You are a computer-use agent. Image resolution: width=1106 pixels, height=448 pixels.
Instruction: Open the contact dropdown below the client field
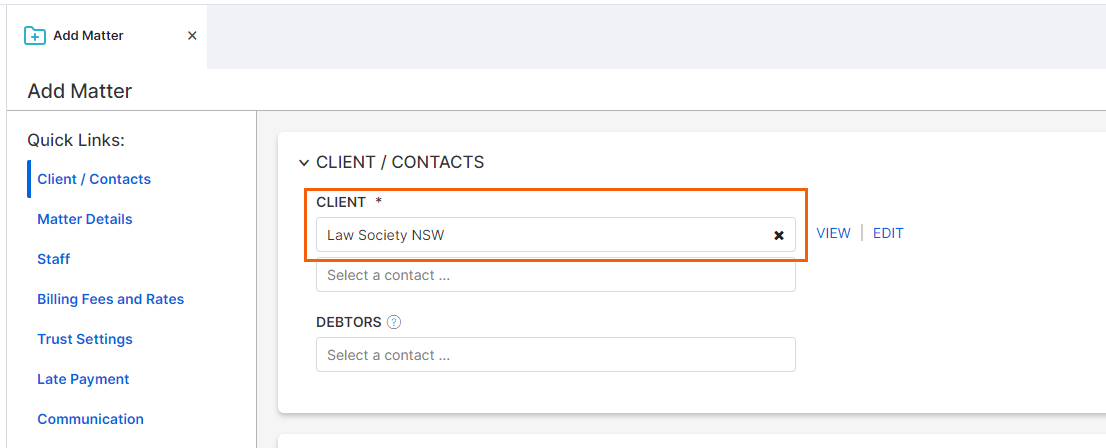pos(556,275)
